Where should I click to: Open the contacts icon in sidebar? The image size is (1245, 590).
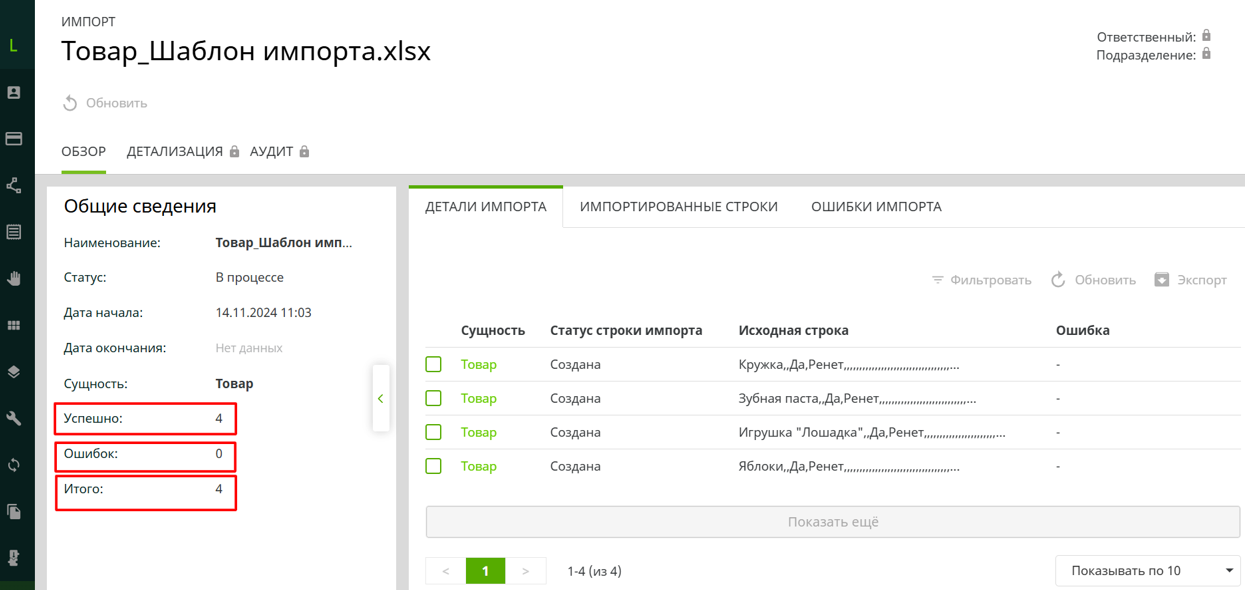[x=14, y=92]
